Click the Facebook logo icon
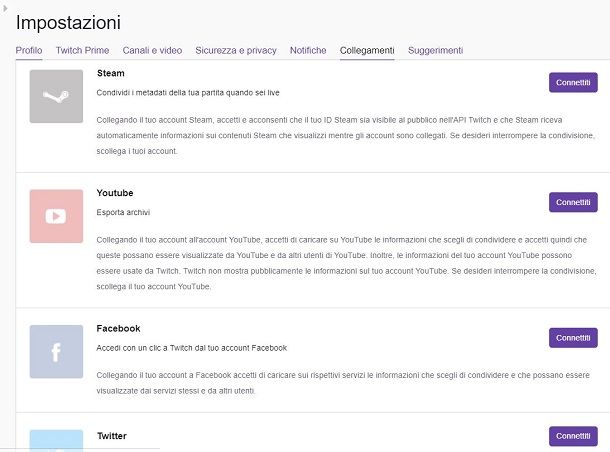 [56, 351]
